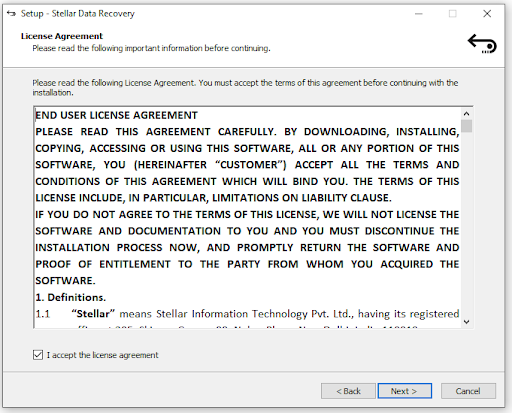
Task: Uncheck I accept the license agreement
Action: point(38,355)
